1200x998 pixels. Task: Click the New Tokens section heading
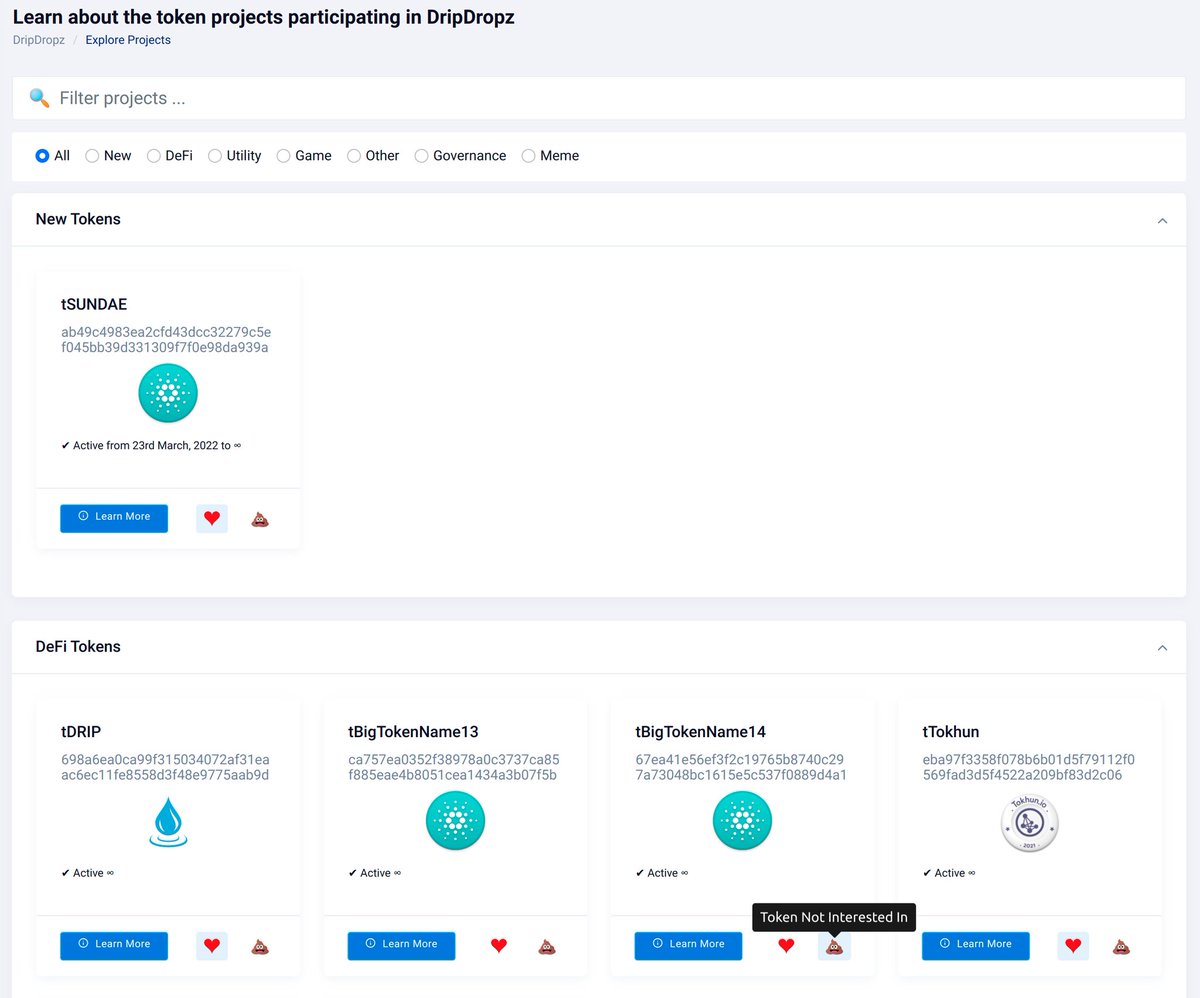[x=78, y=219]
